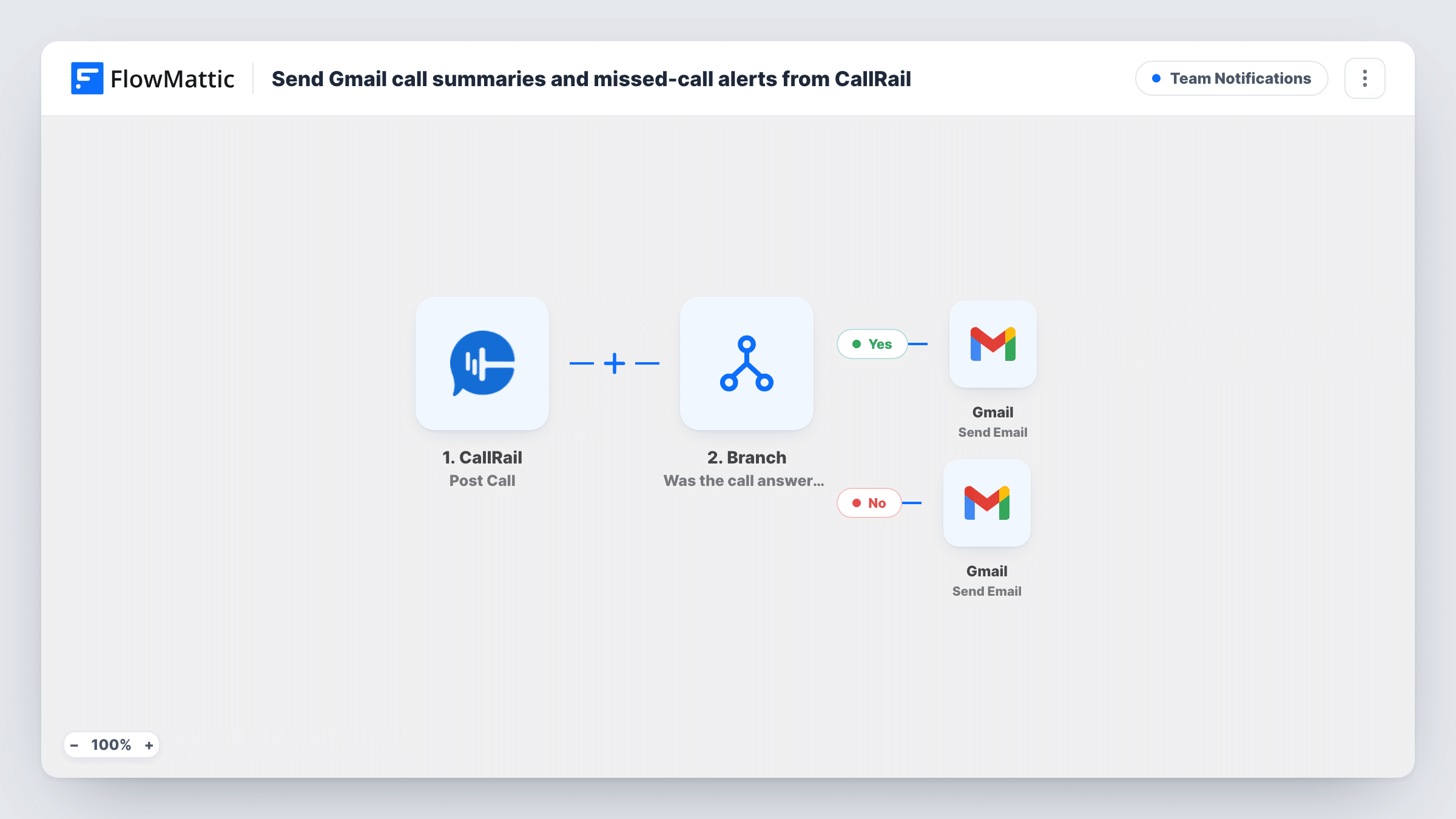Select the Yes branch label
Screen dimensions: 1456x819
872,344
